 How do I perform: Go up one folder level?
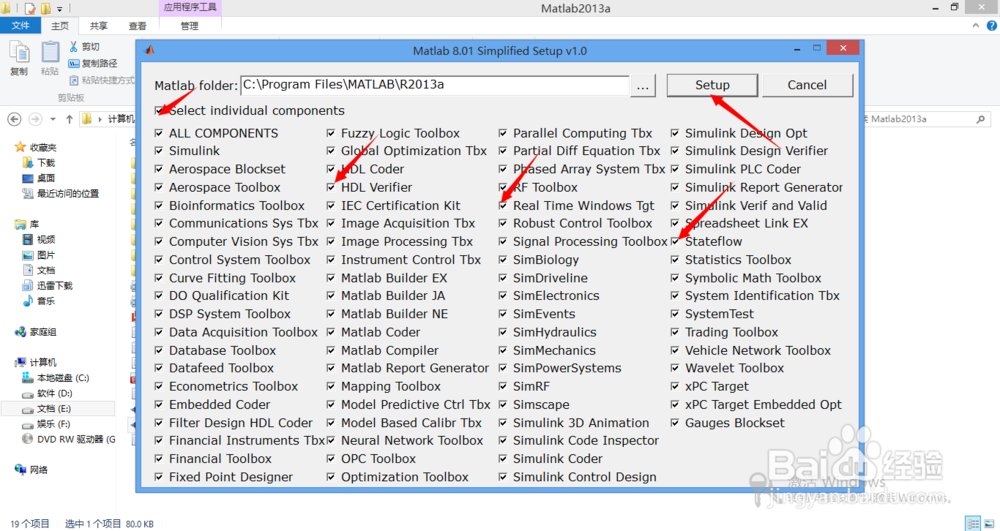point(70,119)
